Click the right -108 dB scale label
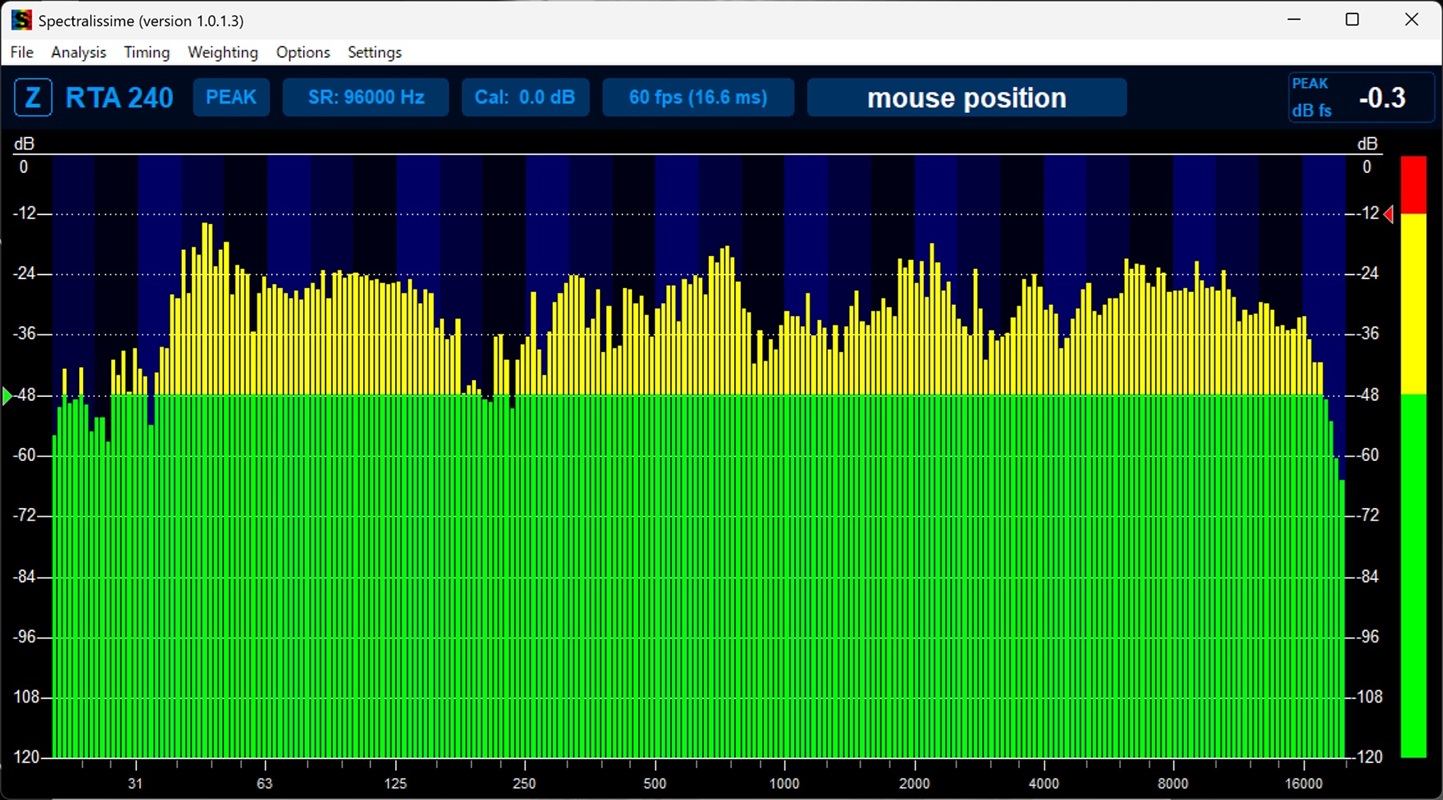 (x=1367, y=697)
